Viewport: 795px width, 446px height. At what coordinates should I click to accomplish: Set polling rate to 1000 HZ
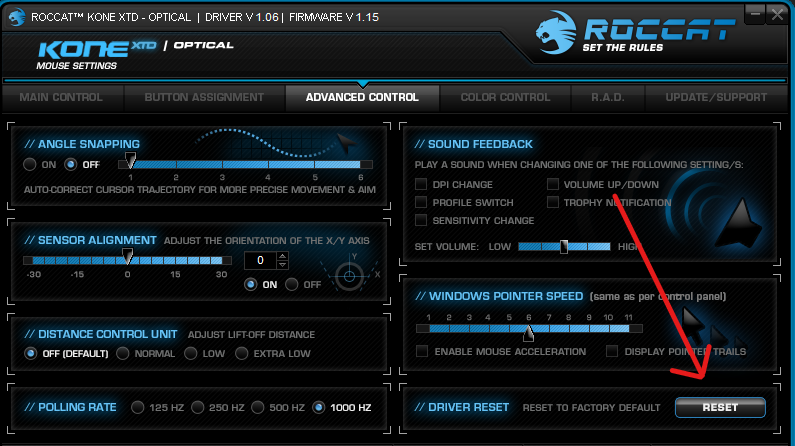pyautogui.click(x=318, y=407)
